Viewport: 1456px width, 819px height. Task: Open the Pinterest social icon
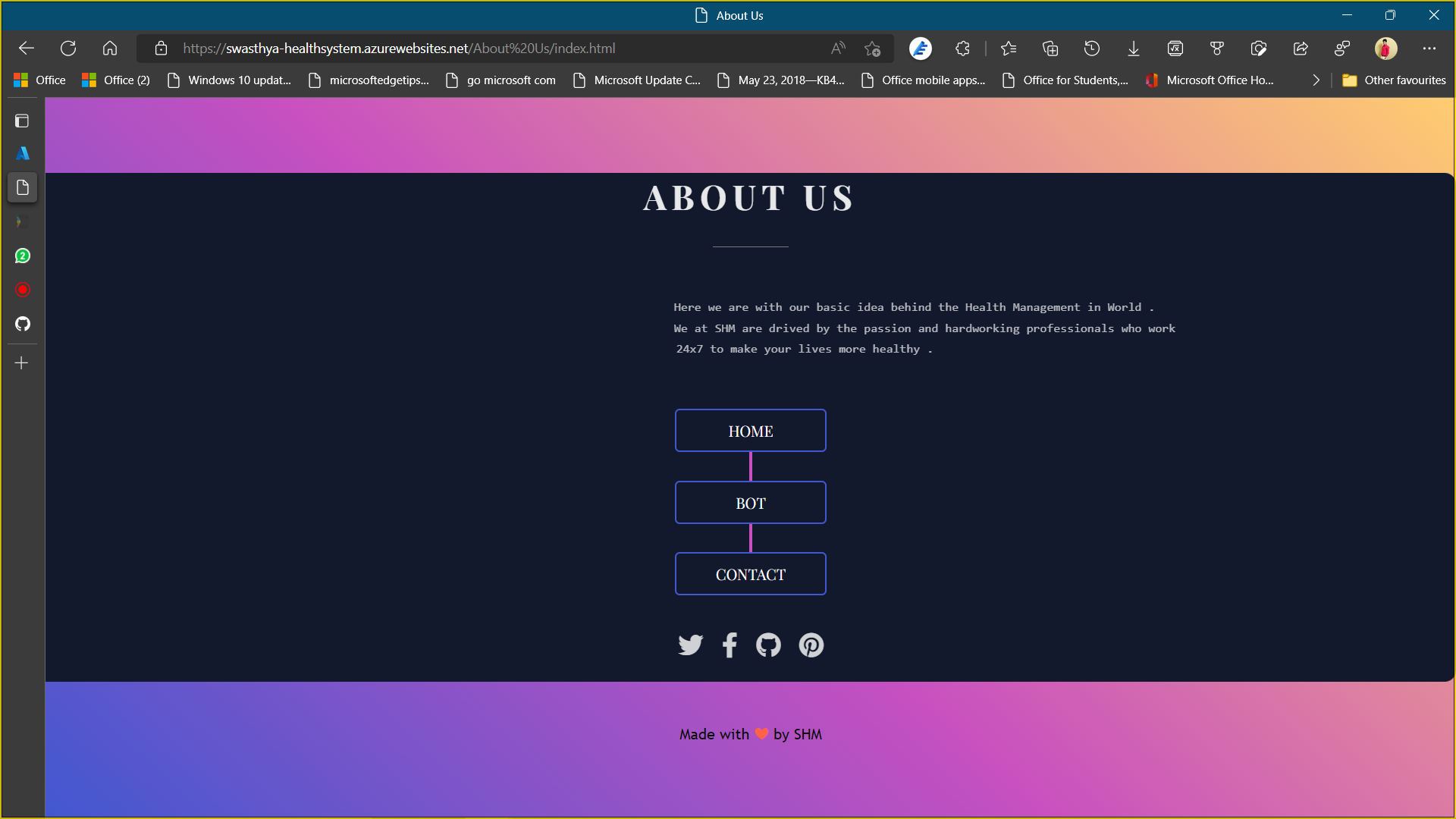811,645
